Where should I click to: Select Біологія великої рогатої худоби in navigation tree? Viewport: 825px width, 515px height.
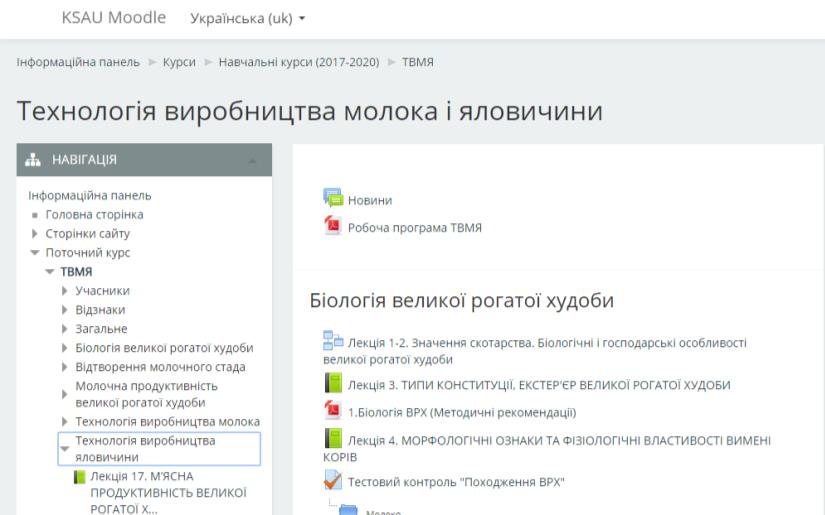(x=164, y=348)
